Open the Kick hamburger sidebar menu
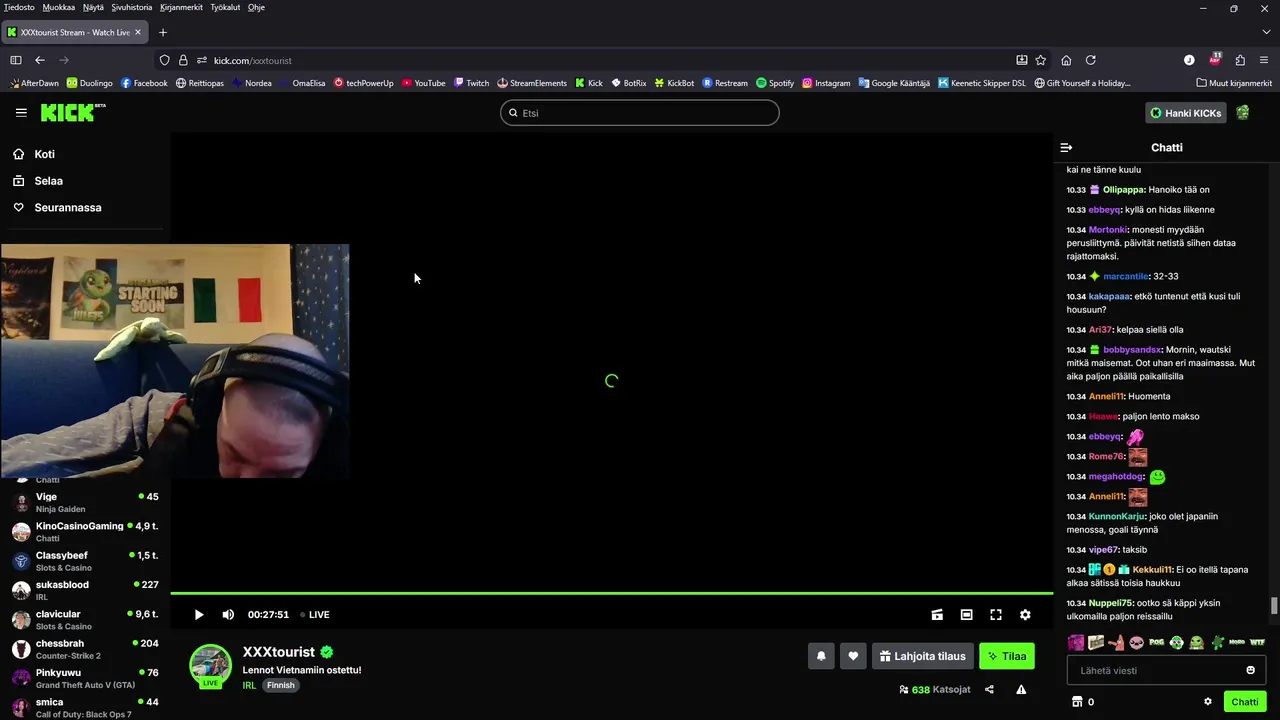The width and height of the screenshot is (1280, 720). coord(21,113)
